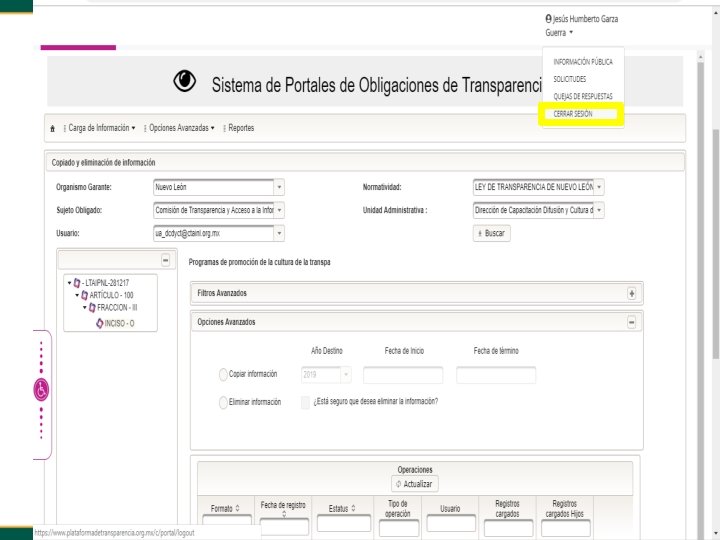Open the Año Destino dropdown
Screen dimensions: 720x540
pyautogui.click(x=346, y=375)
